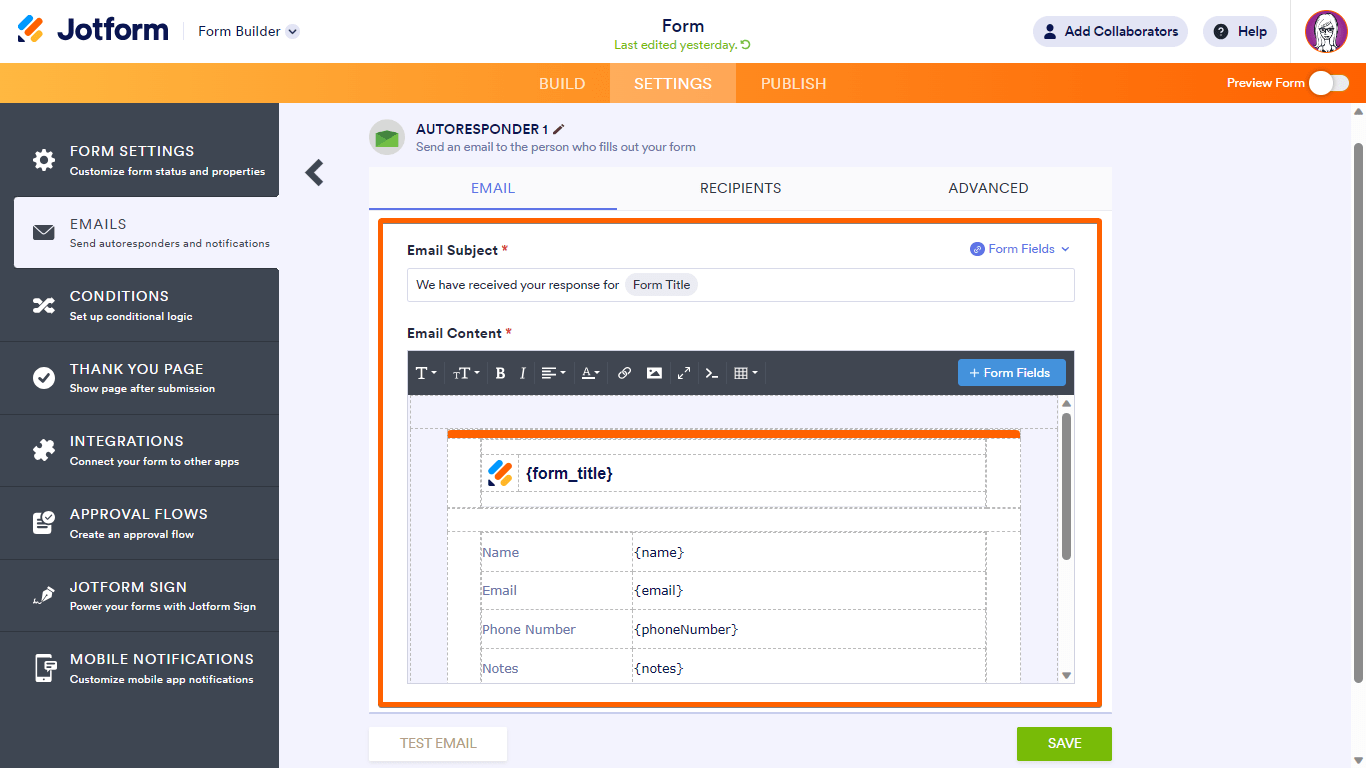Click the revision history icon beside Last edited
1366x768 pixels.
click(x=745, y=45)
